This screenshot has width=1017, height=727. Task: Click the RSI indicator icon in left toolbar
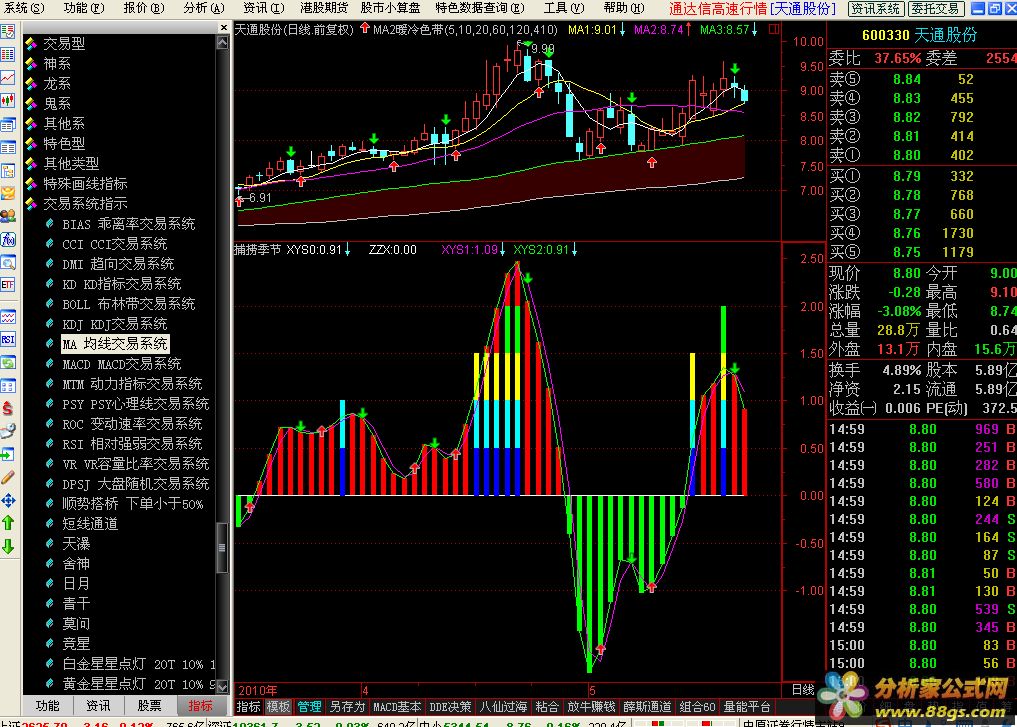tap(8, 339)
